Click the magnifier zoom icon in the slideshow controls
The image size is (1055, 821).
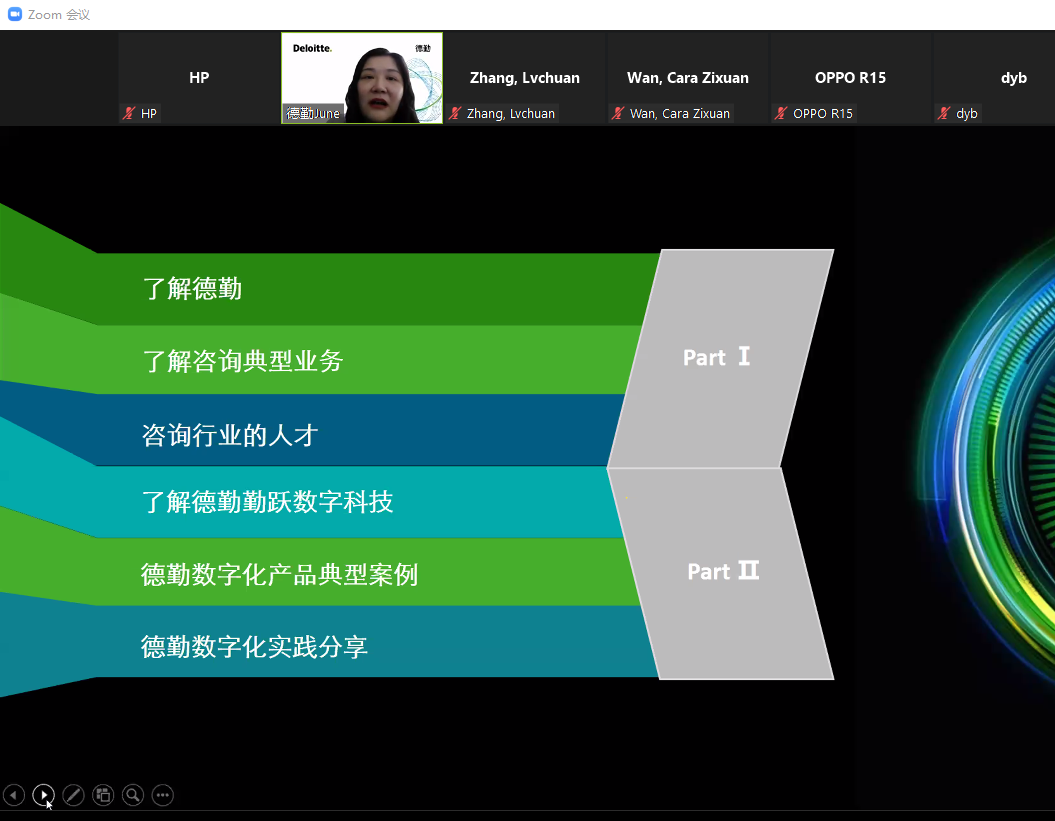point(133,795)
